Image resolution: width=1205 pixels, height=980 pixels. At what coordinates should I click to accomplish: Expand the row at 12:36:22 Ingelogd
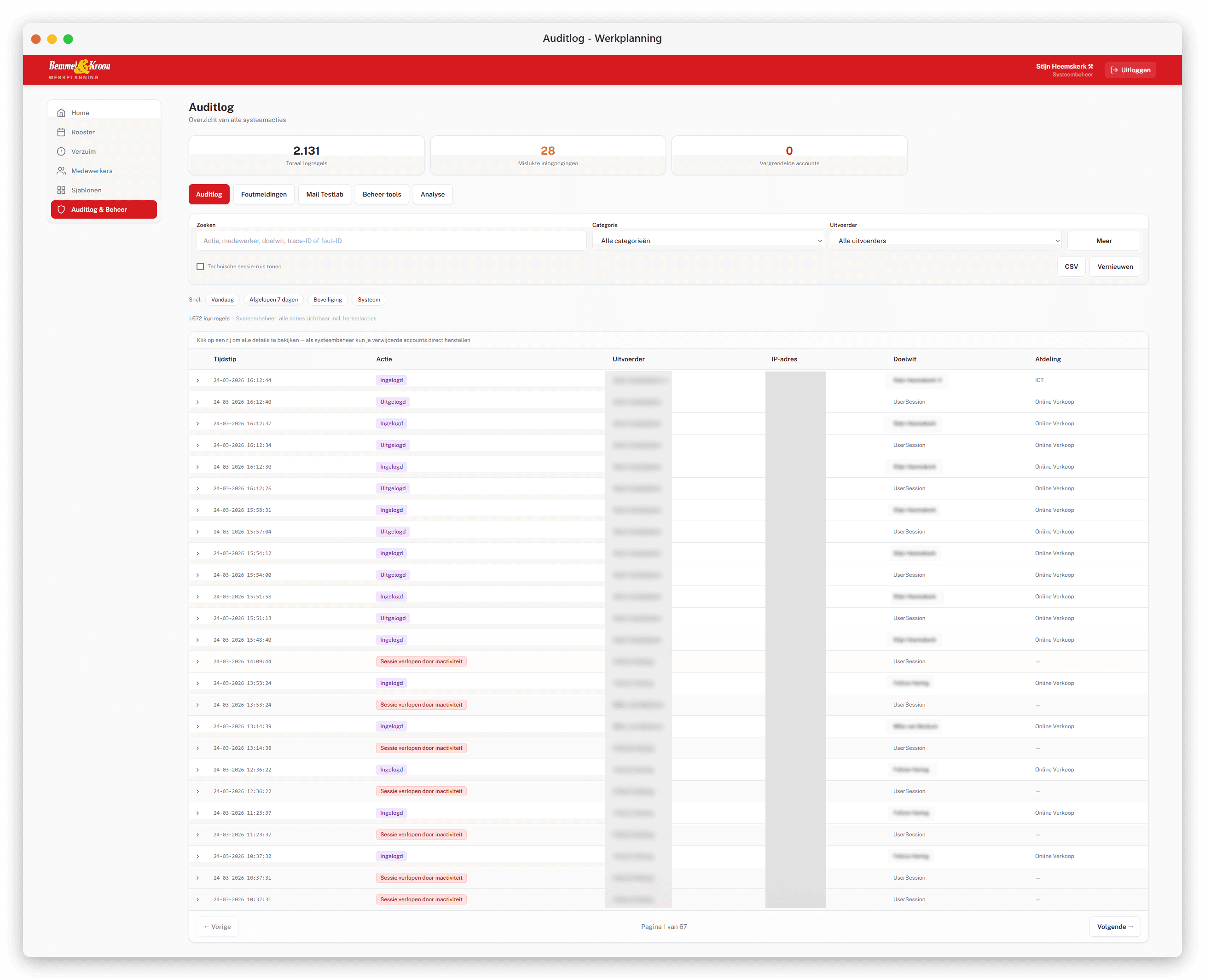tap(197, 770)
